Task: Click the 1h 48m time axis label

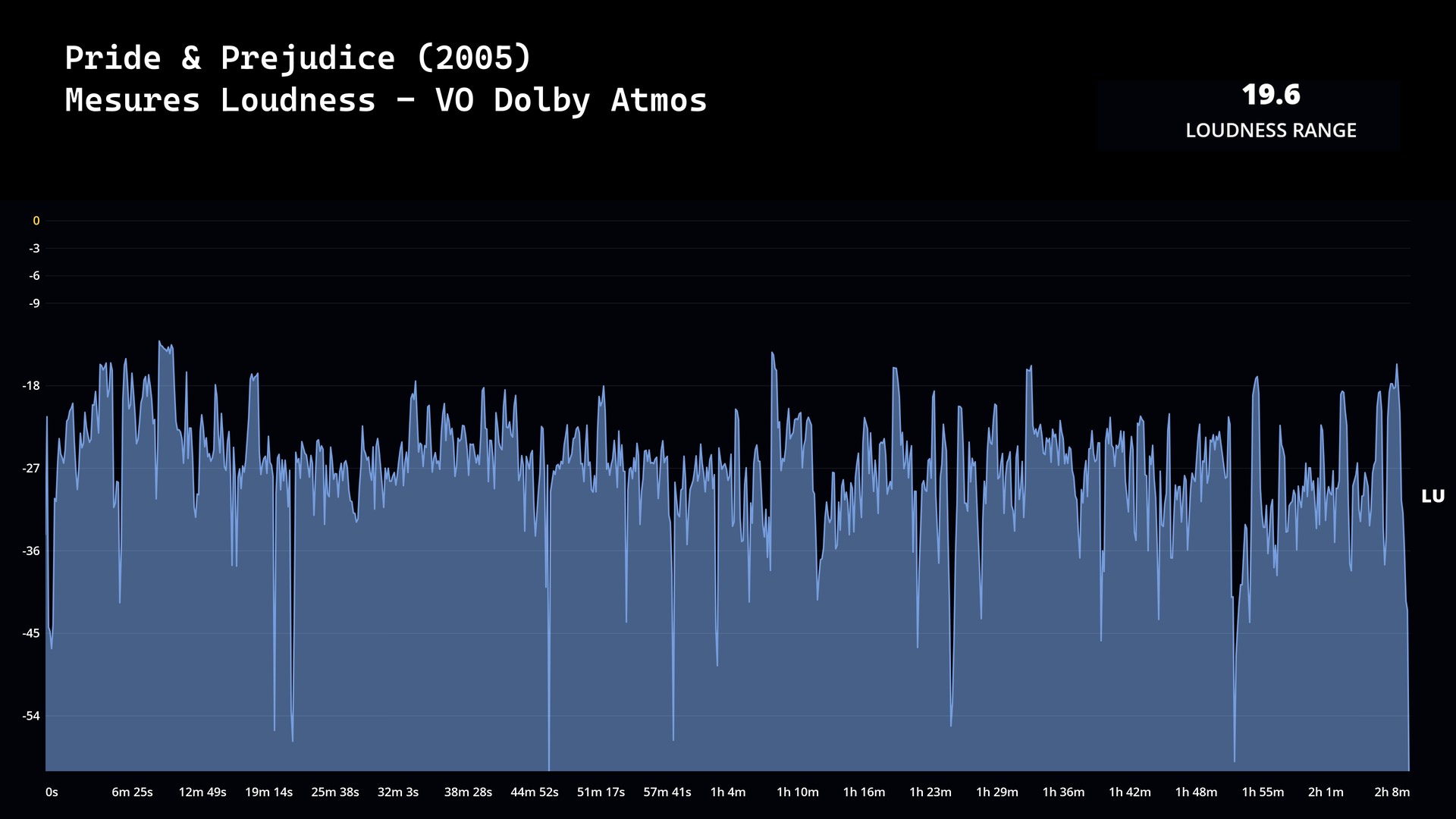Action: [x=1196, y=792]
